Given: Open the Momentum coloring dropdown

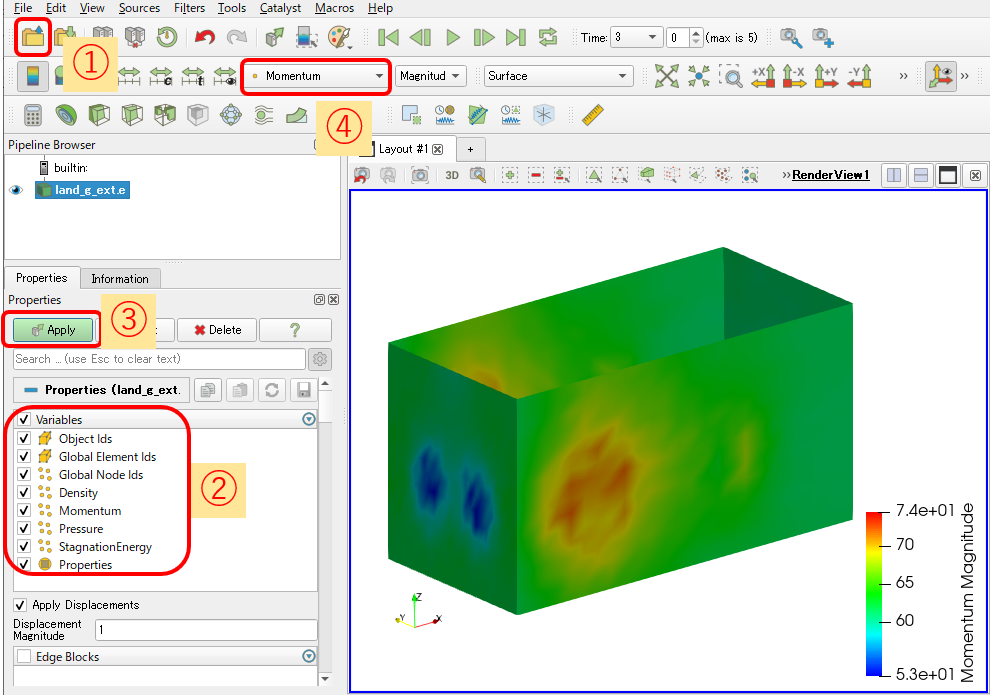Looking at the screenshot, I should pyautogui.click(x=317, y=76).
